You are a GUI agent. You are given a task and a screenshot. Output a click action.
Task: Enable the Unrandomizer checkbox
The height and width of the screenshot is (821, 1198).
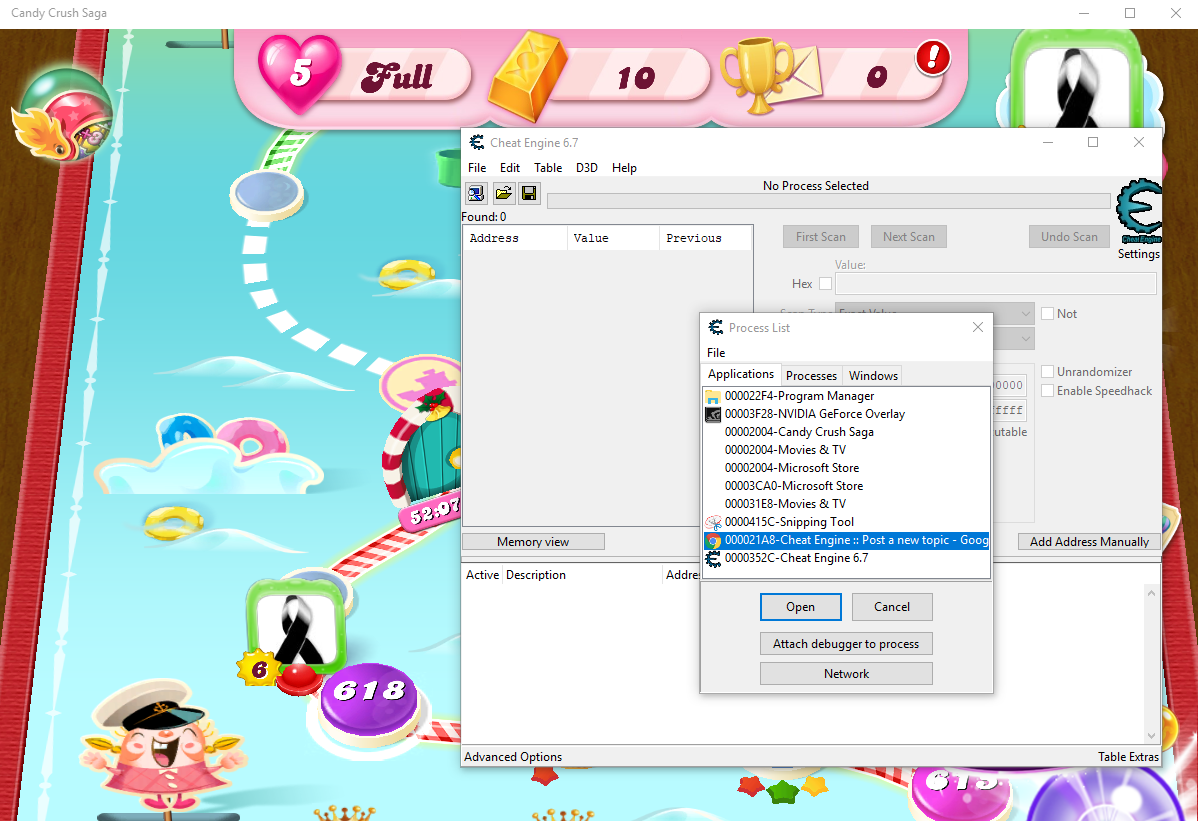click(1048, 372)
